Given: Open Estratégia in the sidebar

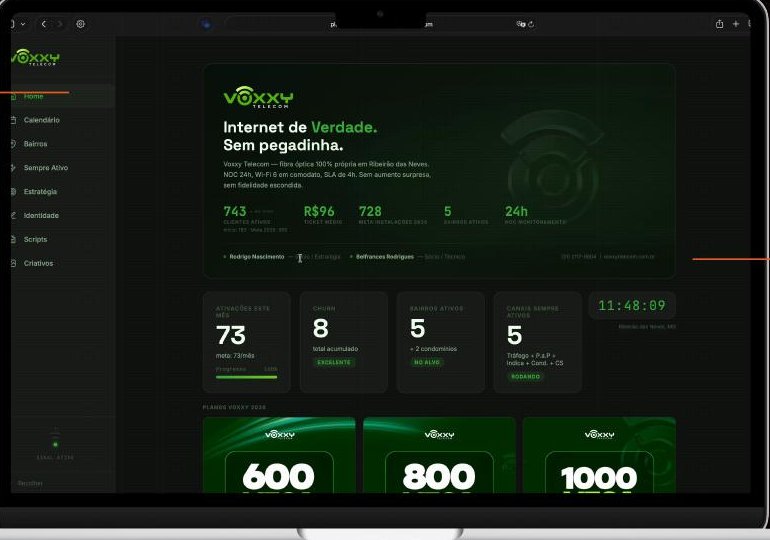Looking at the screenshot, I should click(x=63, y=191).
